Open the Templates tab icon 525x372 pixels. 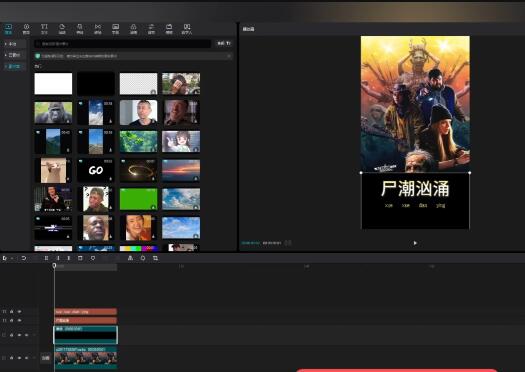pyautogui.click(x=169, y=29)
